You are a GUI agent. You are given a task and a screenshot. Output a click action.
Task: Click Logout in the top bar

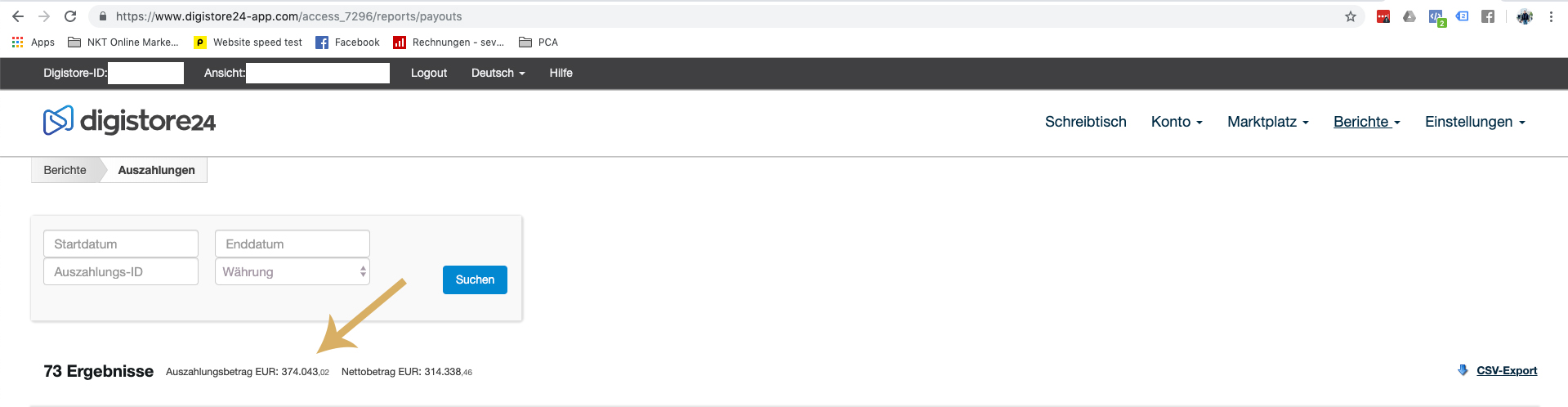[429, 73]
